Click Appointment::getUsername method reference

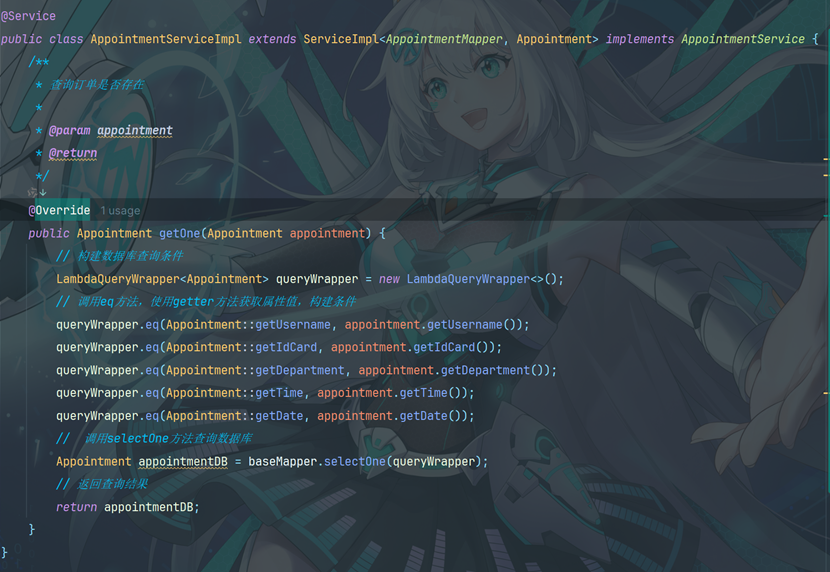tap(248, 324)
